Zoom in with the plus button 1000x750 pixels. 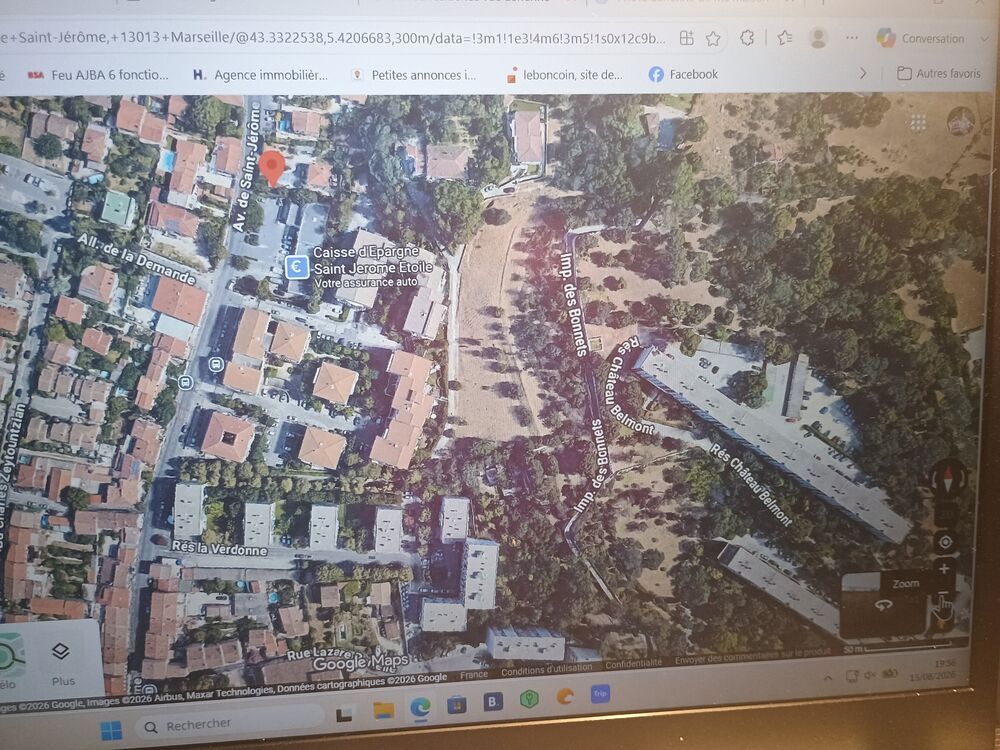pyautogui.click(x=945, y=568)
